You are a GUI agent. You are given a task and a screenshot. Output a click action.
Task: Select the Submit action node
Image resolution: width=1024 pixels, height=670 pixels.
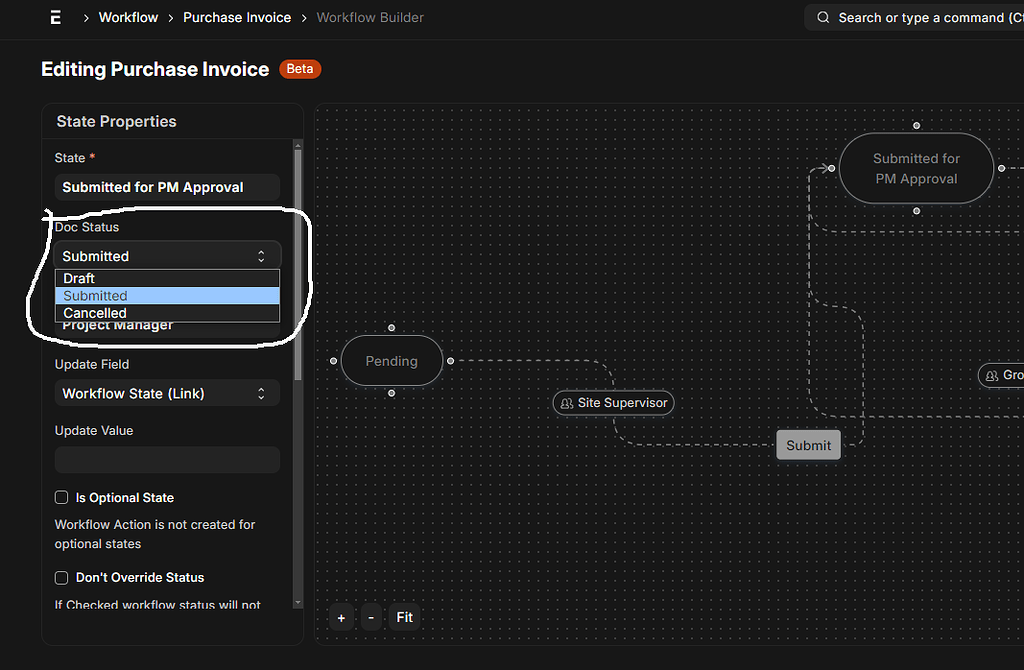(x=808, y=445)
